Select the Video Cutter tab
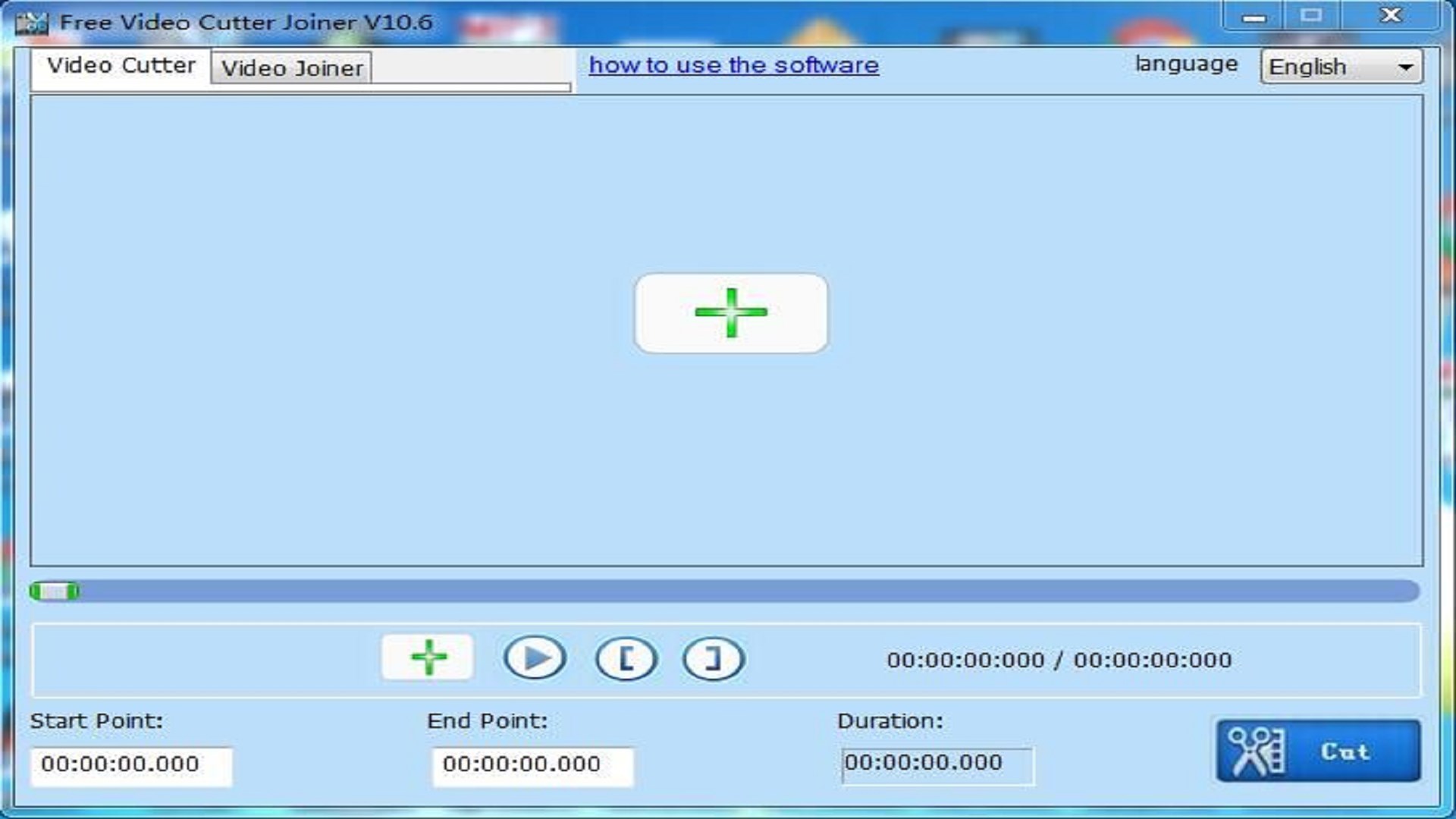This screenshot has height=819, width=1456. point(121,66)
